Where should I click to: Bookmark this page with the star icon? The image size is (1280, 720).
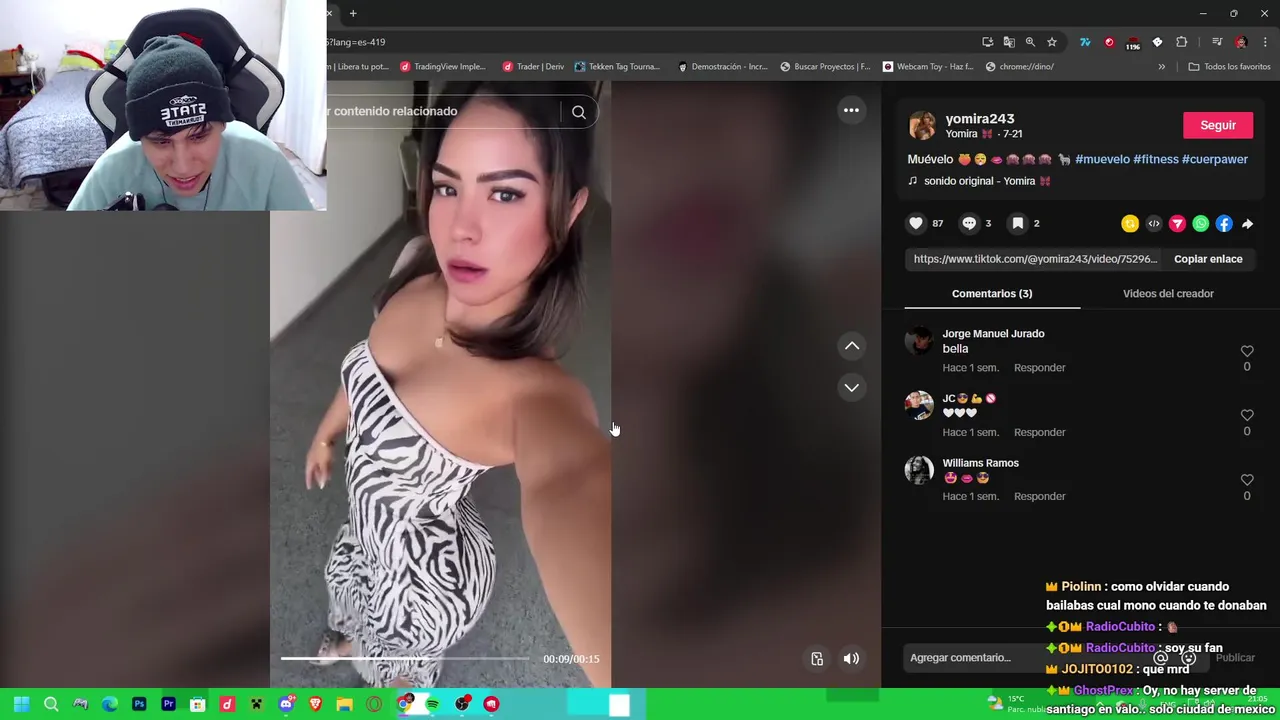point(1052,42)
